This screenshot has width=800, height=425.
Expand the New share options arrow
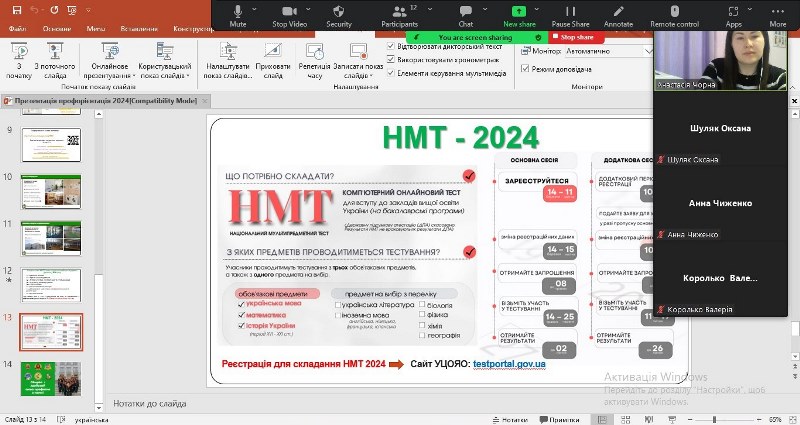point(536,9)
